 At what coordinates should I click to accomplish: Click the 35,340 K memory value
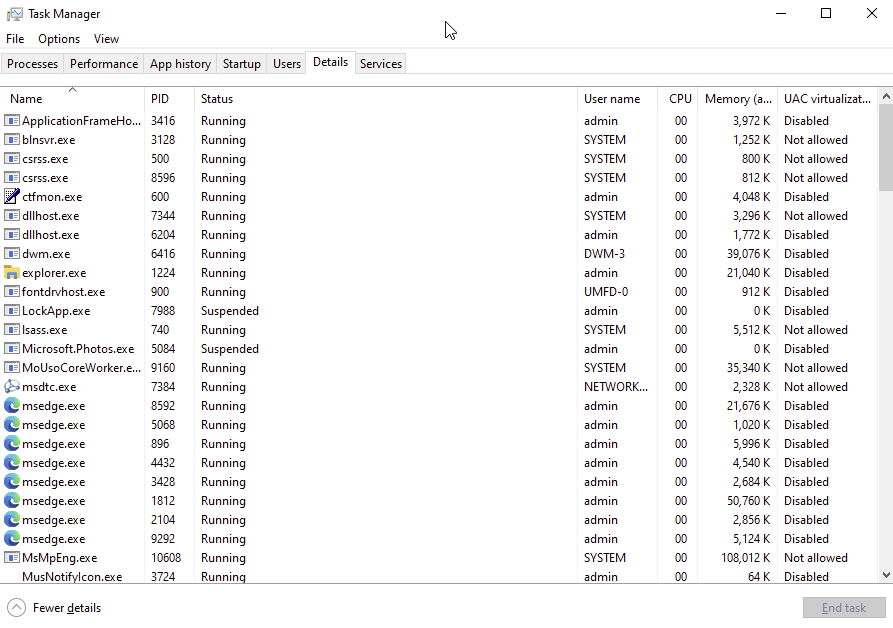tap(748, 368)
